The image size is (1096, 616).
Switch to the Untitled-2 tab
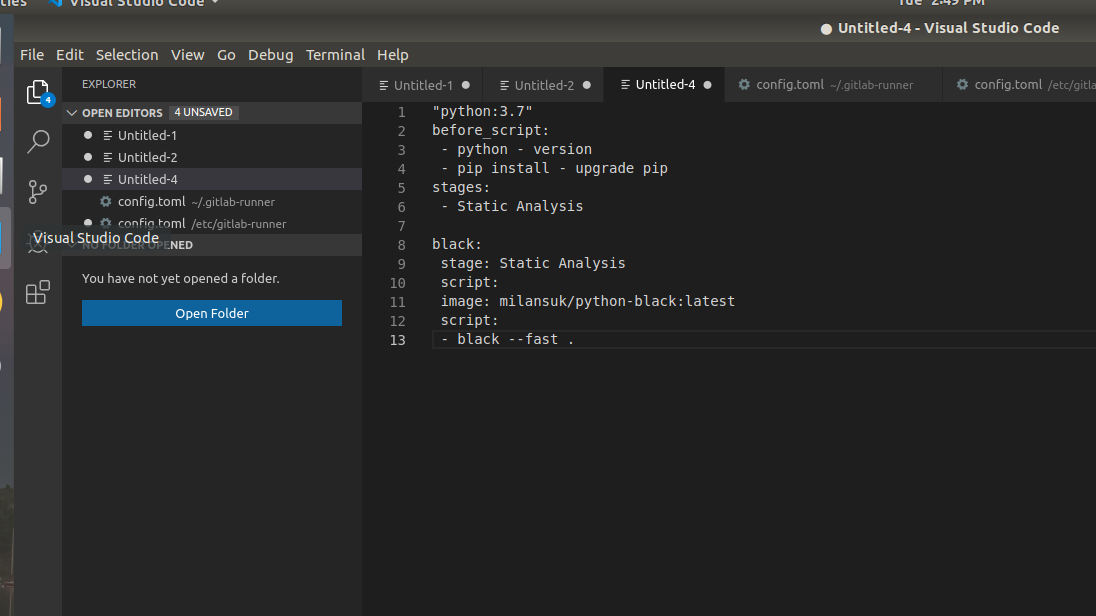click(x=543, y=84)
